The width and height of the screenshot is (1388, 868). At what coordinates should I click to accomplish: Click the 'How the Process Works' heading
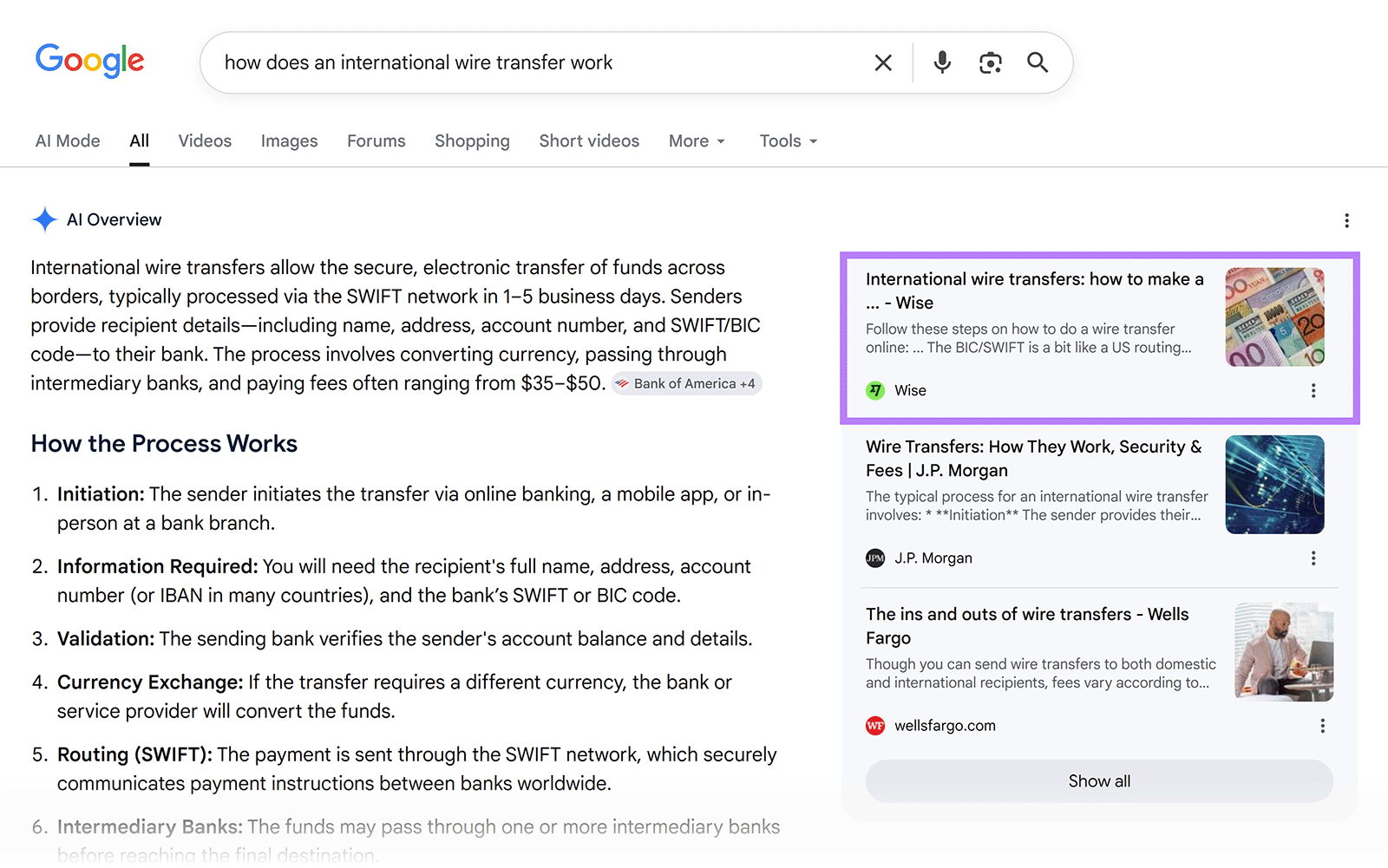164,444
